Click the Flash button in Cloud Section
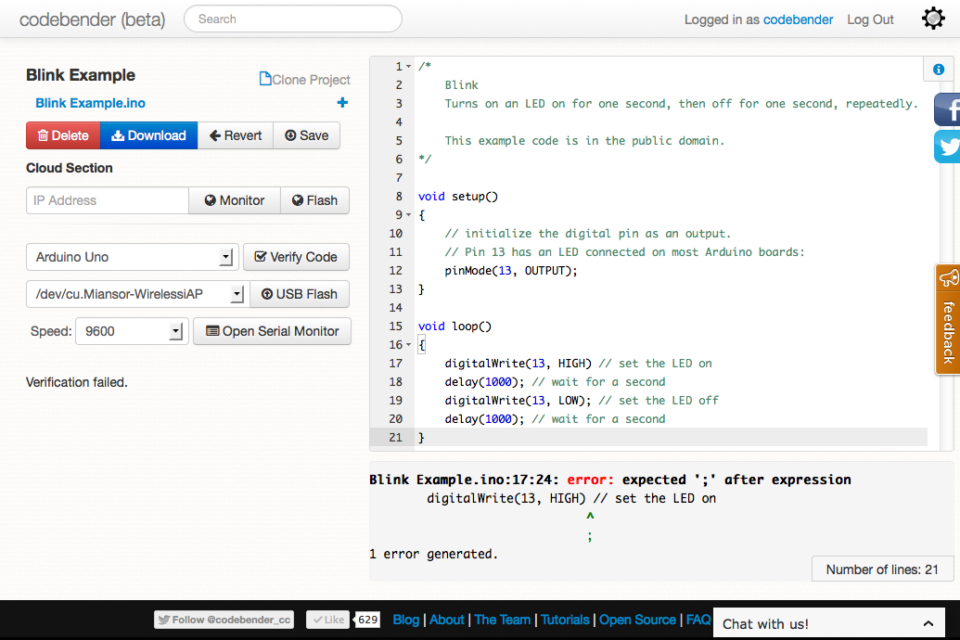Screen dimensions: 960x640 315,200
